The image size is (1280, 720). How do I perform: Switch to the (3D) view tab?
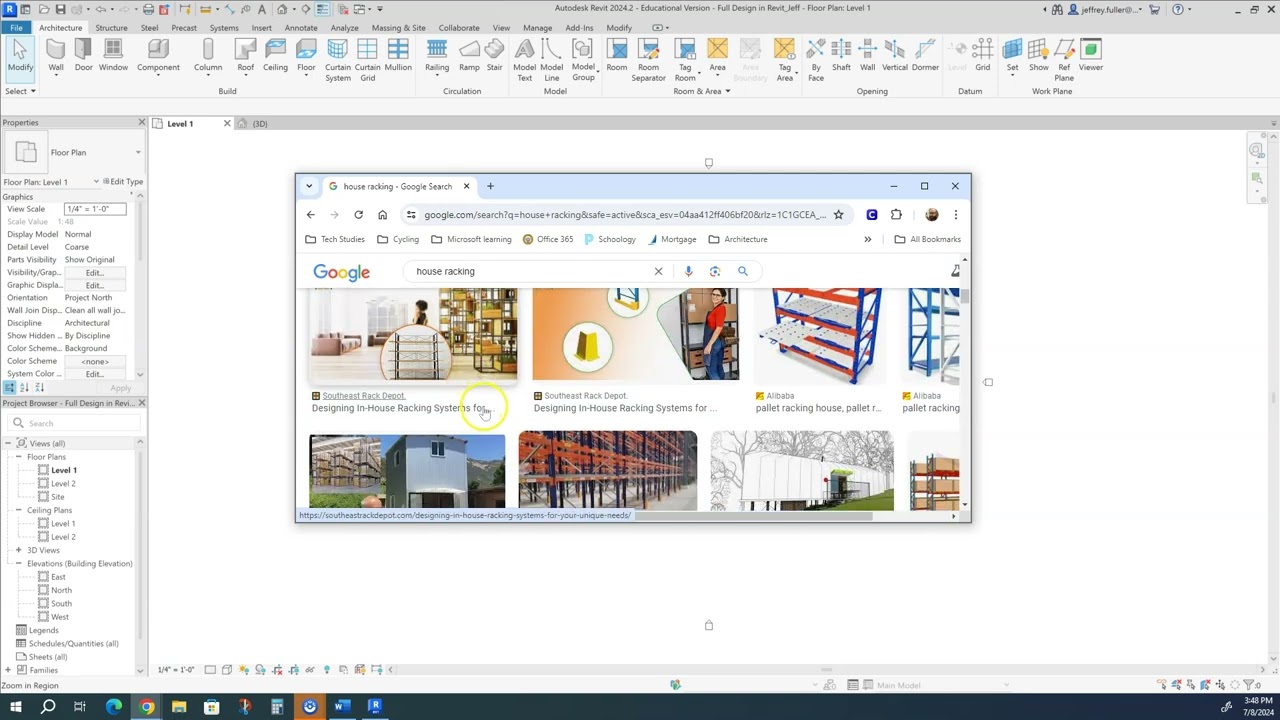pos(260,124)
